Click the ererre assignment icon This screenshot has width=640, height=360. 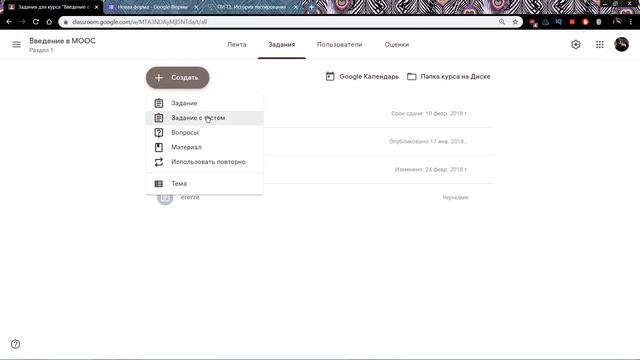coord(165,198)
